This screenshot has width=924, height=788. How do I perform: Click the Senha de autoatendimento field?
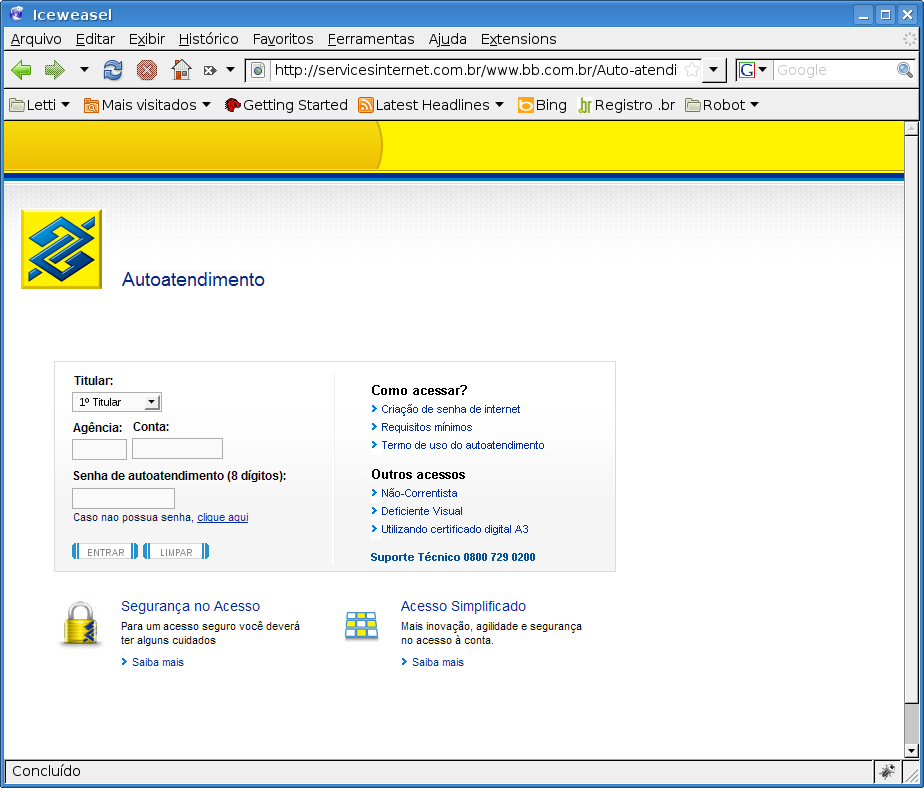coord(123,498)
